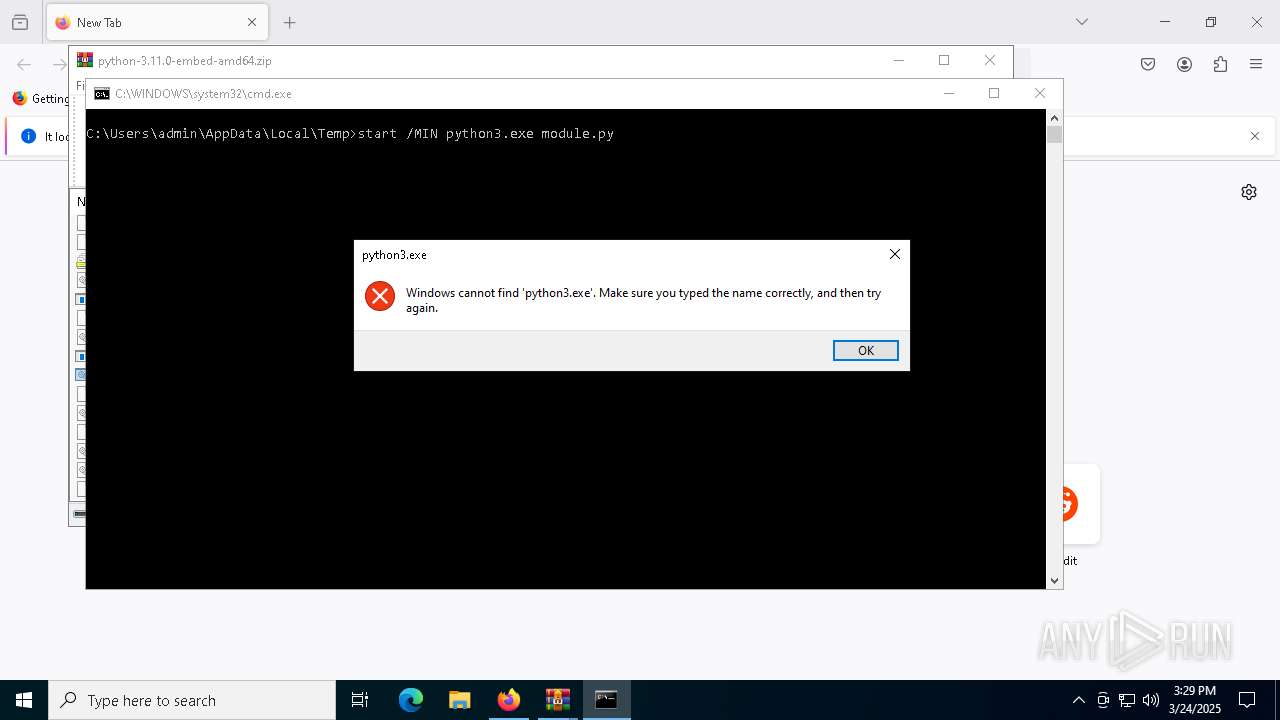Open the New Tab browser tab
The height and width of the screenshot is (720, 1280).
(x=157, y=22)
